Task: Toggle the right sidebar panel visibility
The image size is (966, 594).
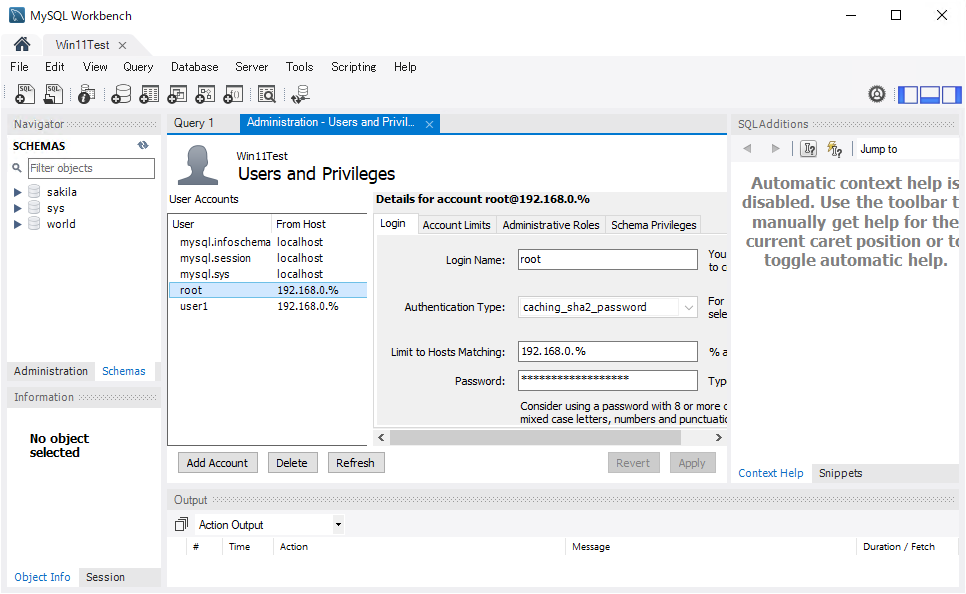Action: pyautogui.click(x=951, y=95)
